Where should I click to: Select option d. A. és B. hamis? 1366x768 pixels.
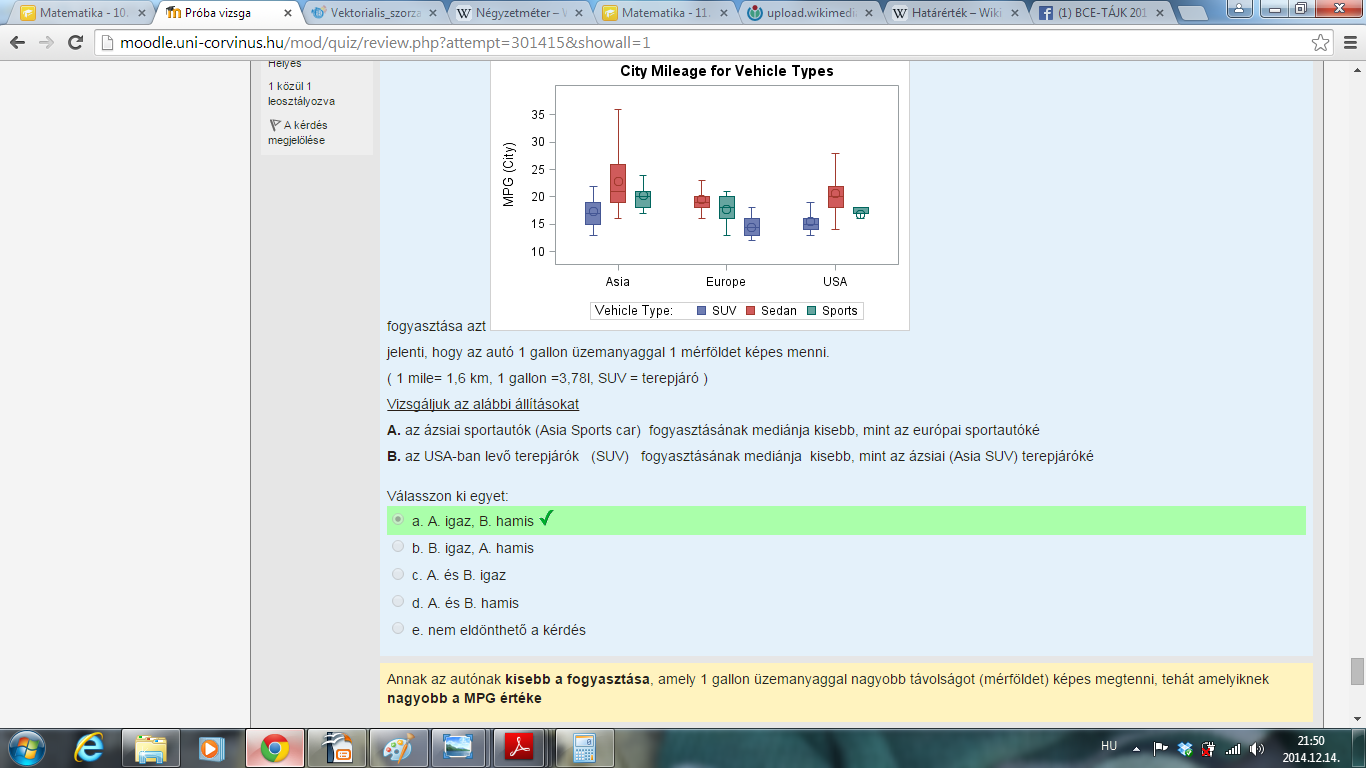398,602
